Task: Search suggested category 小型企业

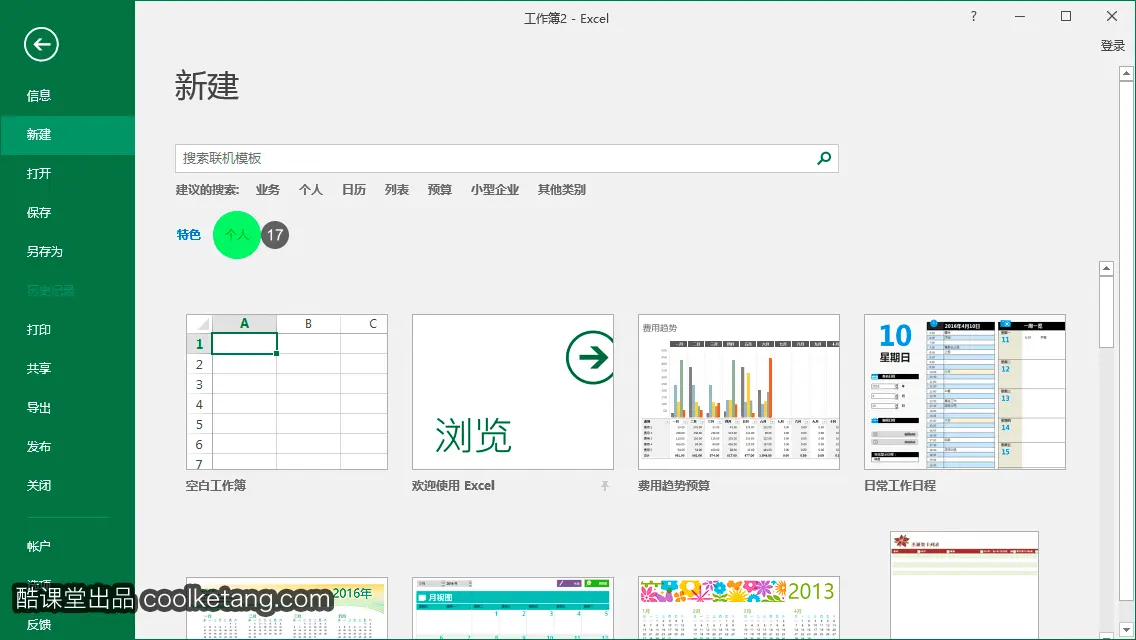Action: 495,190
